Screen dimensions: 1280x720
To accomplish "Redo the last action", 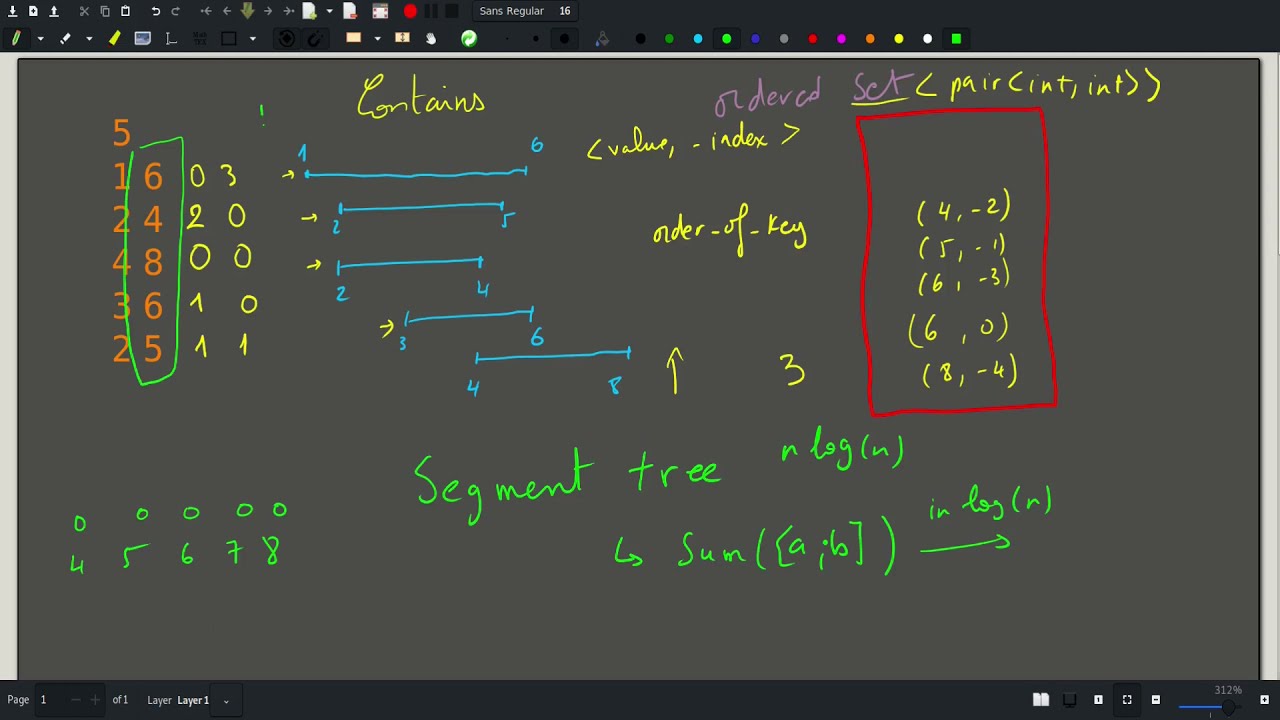I will 176,11.
